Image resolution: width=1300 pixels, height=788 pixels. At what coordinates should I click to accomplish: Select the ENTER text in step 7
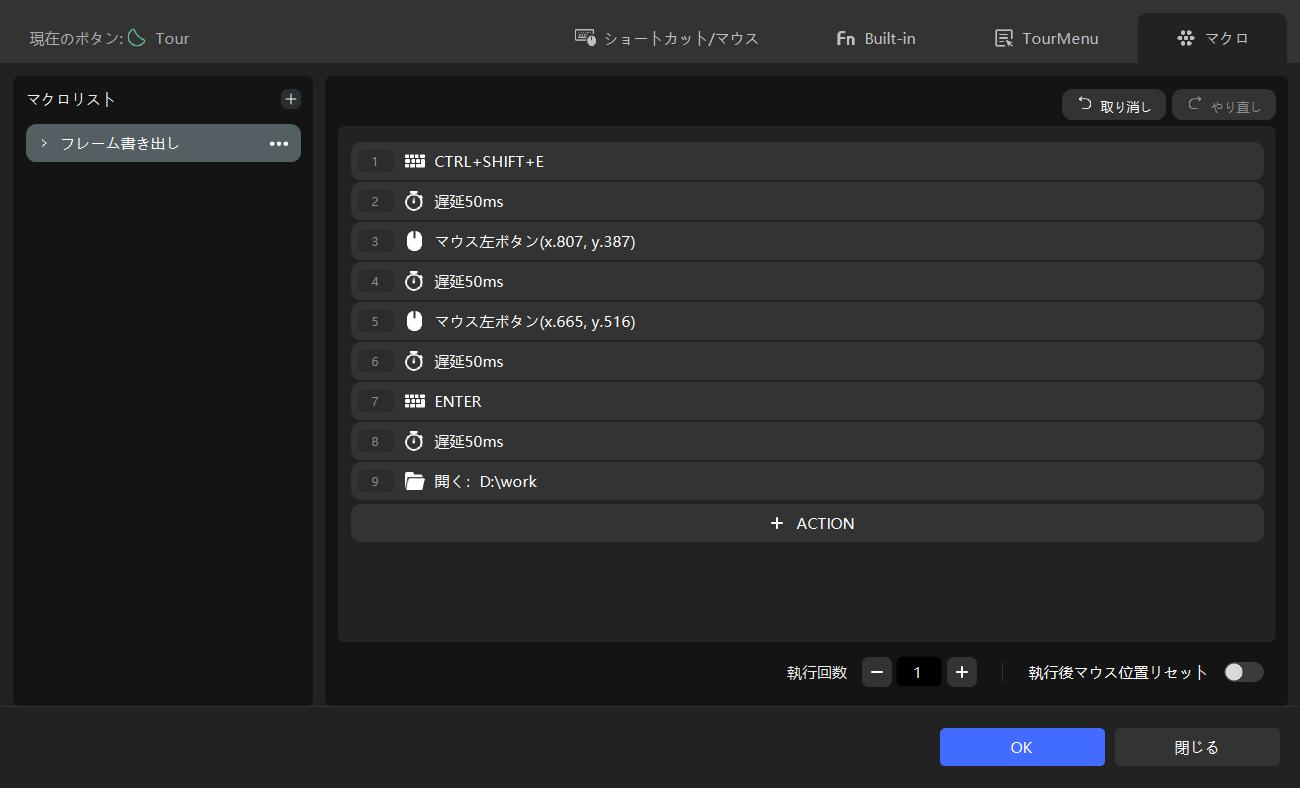(458, 401)
